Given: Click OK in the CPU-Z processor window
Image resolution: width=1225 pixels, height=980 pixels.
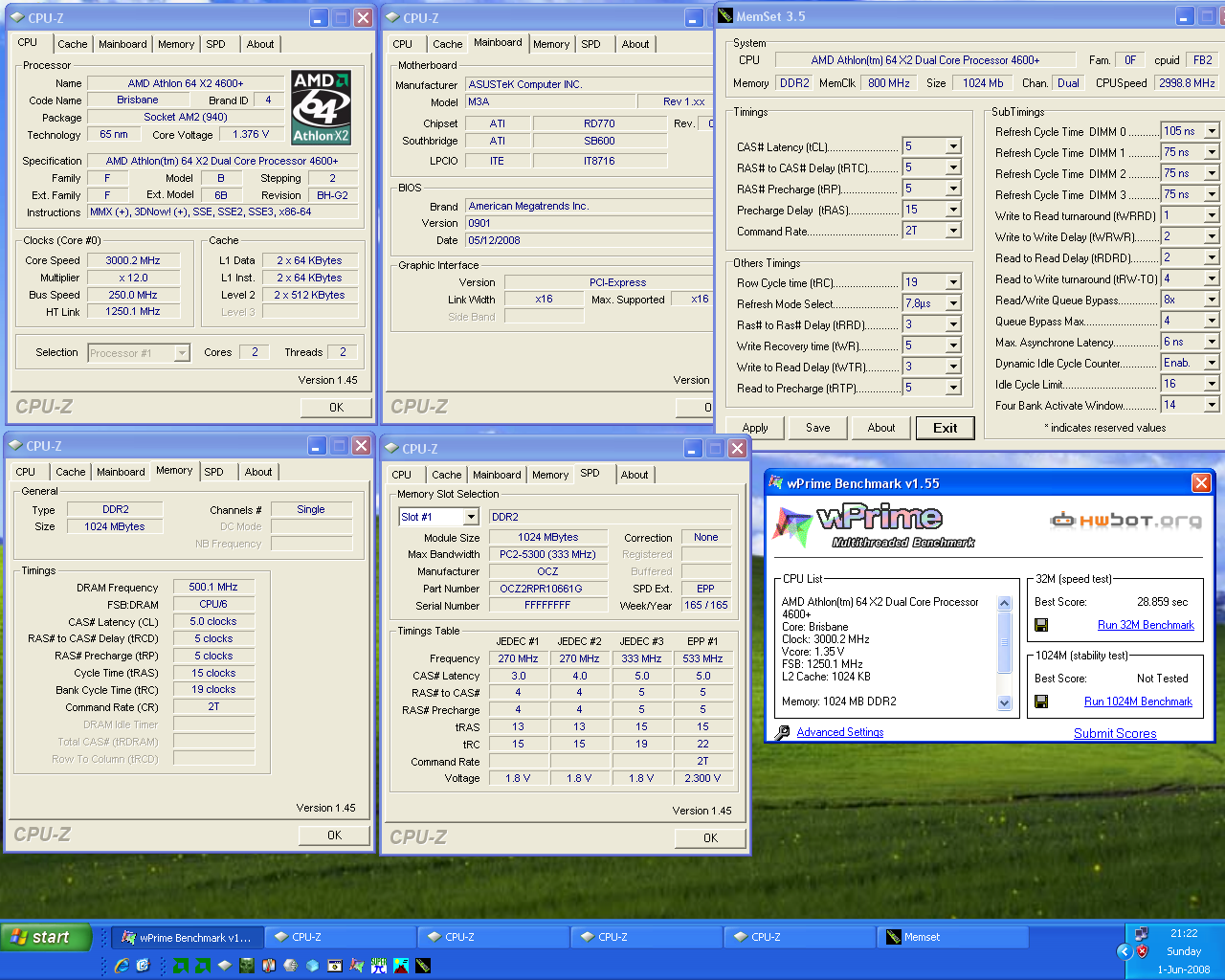Looking at the screenshot, I should pos(336,407).
